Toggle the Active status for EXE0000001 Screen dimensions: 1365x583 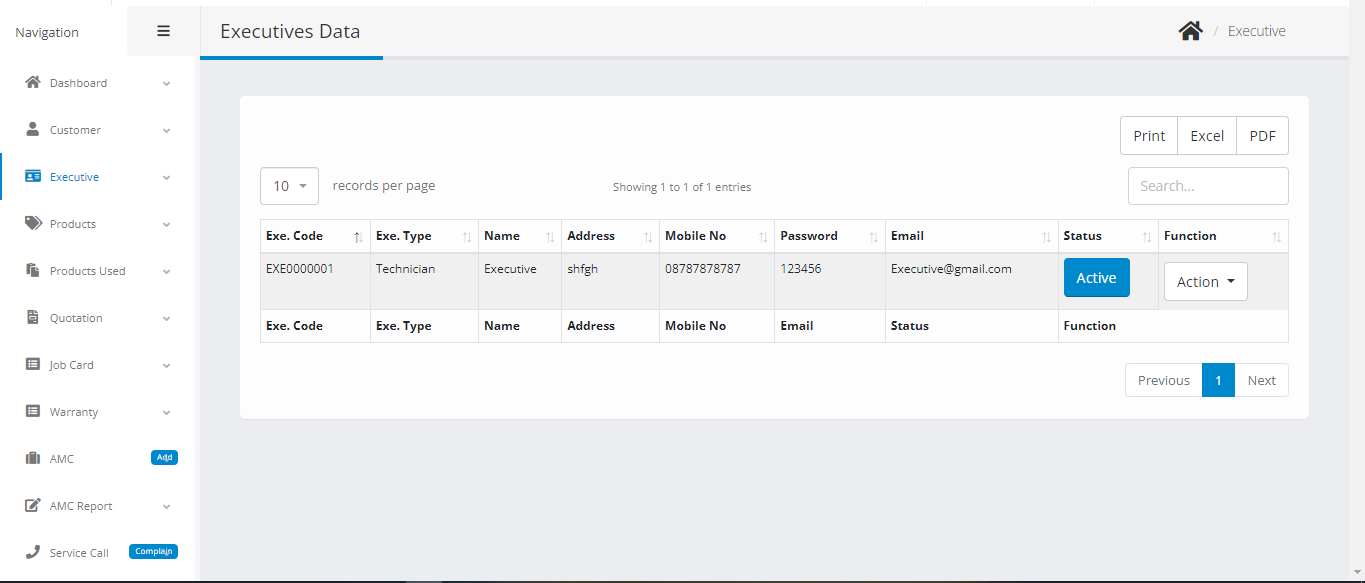(1096, 277)
